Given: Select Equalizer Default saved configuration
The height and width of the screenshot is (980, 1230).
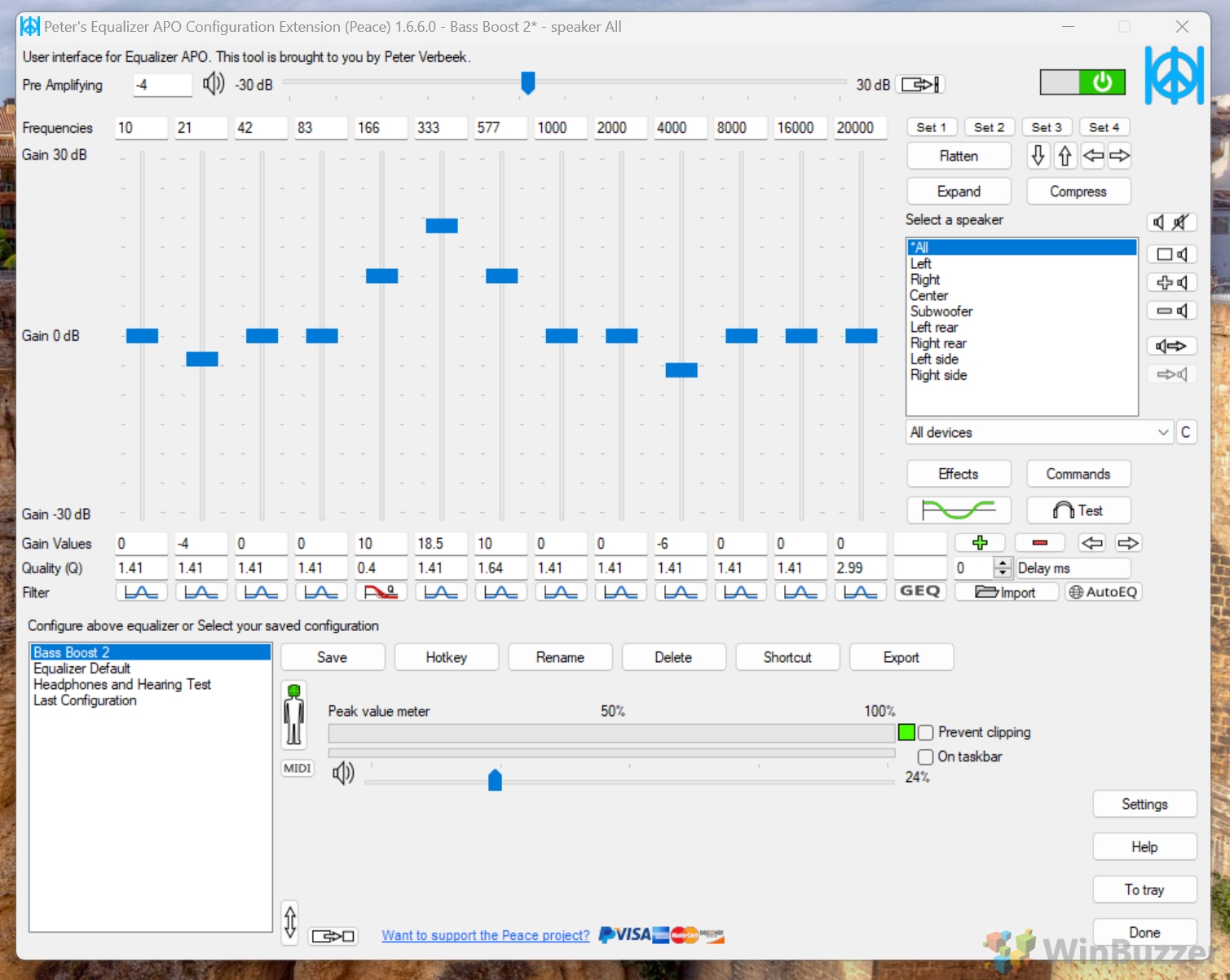Looking at the screenshot, I should click(82, 669).
